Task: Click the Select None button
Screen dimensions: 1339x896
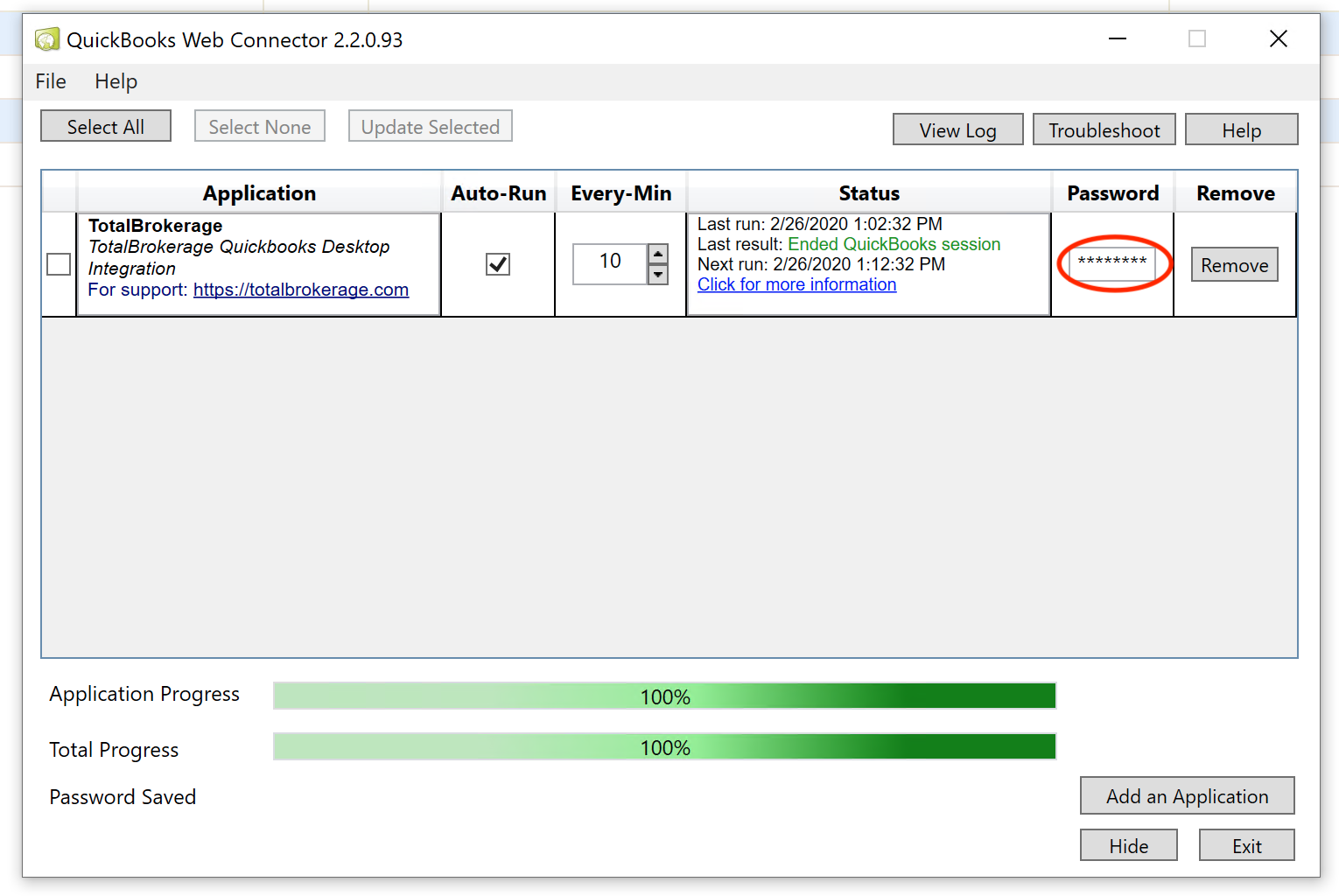Action: 260,126
